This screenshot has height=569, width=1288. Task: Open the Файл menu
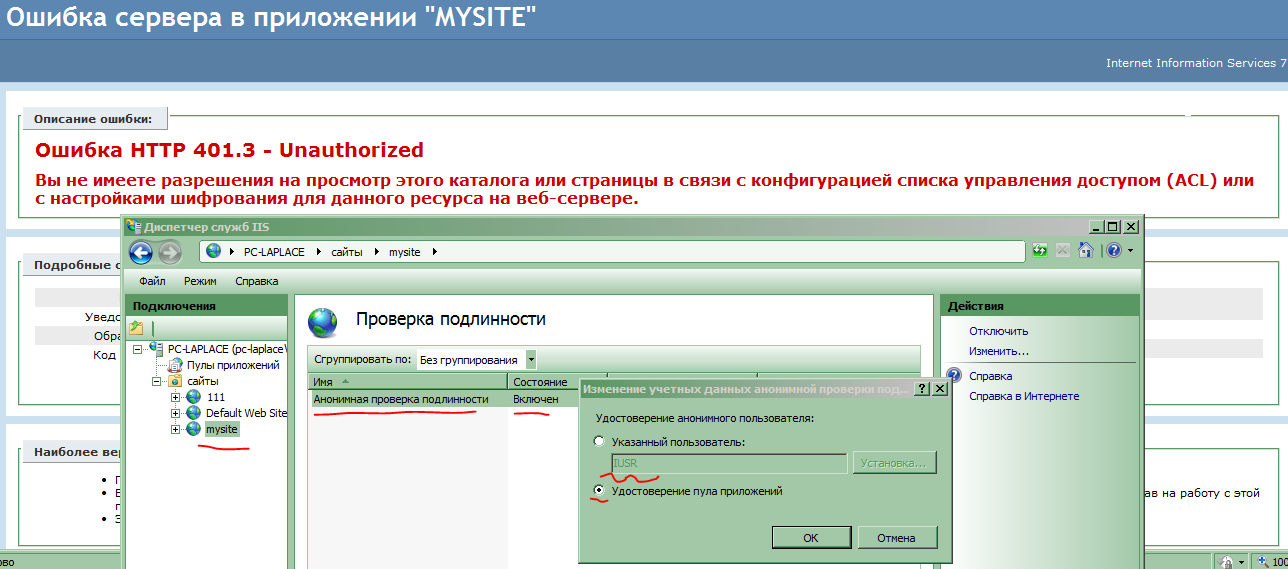[x=152, y=281]
